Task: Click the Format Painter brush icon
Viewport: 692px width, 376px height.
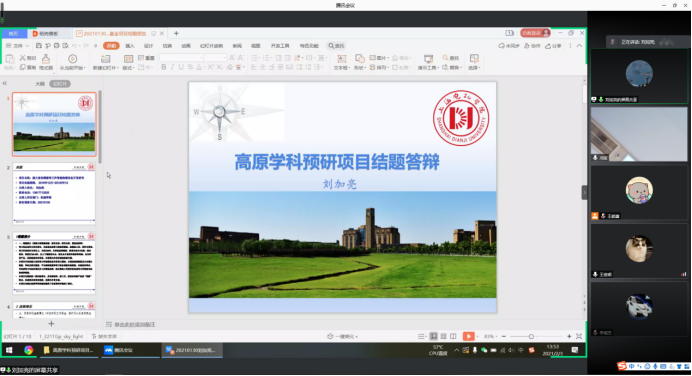Action: tap(46, 62)
